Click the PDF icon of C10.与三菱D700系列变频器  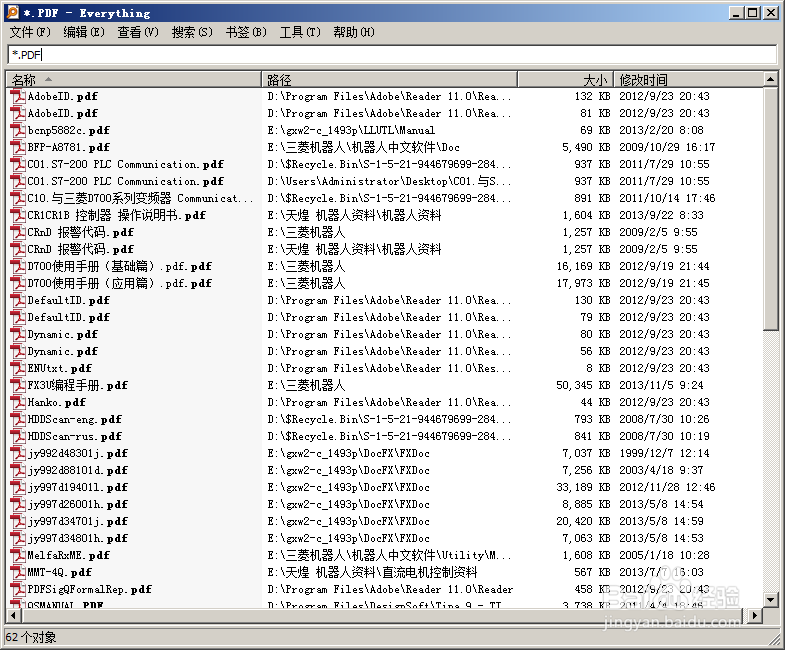[x=18, y=198]
